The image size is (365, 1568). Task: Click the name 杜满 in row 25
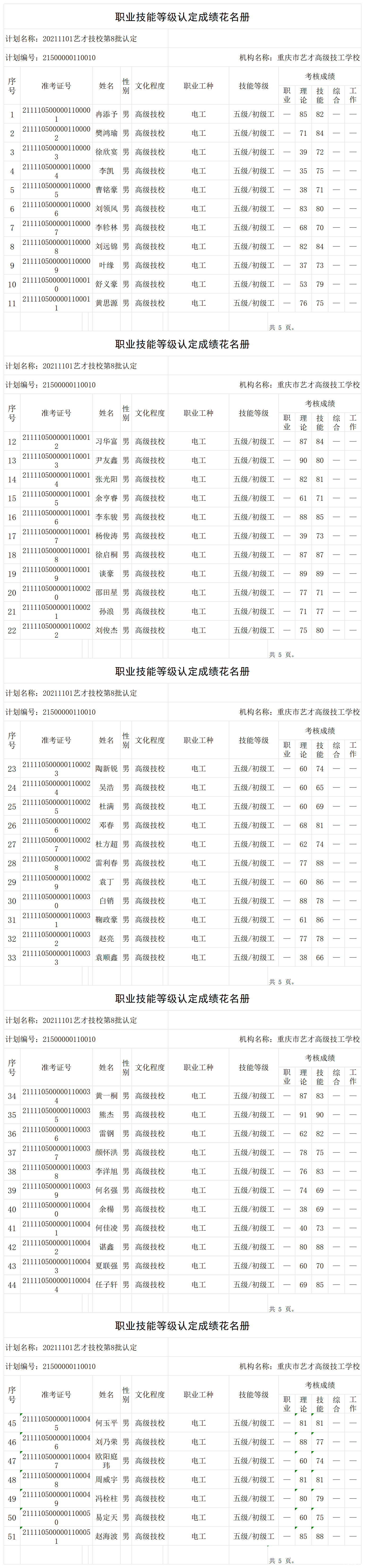[106, 806]
